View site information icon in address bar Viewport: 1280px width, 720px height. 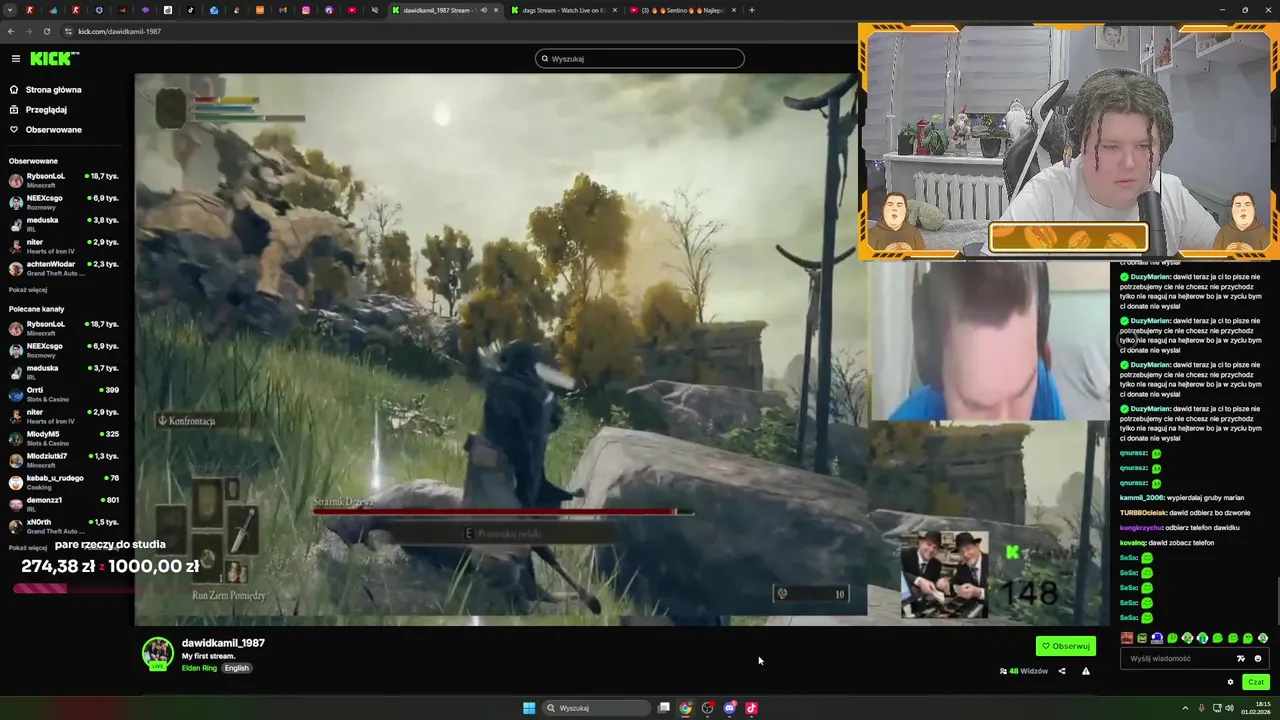[x=68, y=31]
